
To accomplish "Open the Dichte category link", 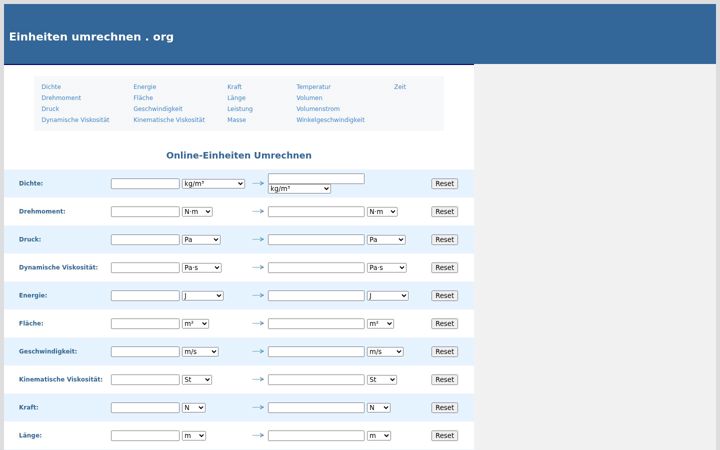I will pos(51,87).
